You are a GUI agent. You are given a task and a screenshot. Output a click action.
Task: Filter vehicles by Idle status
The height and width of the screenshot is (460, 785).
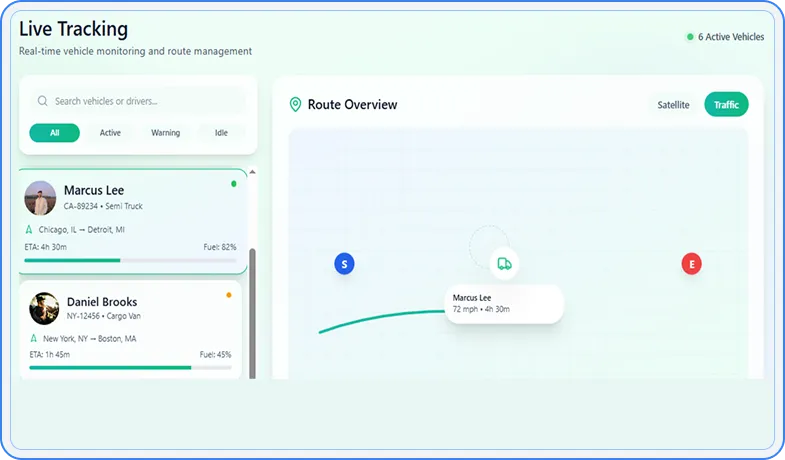221,133
